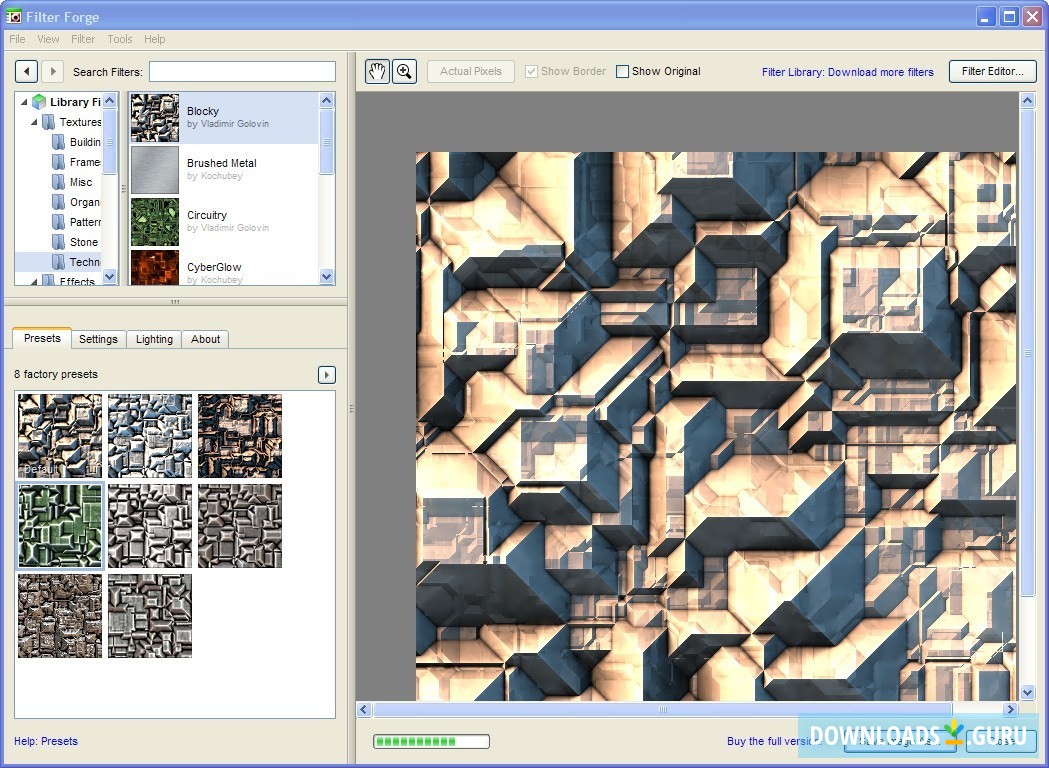Toggle the Show Border checkbox

[531, 71]
